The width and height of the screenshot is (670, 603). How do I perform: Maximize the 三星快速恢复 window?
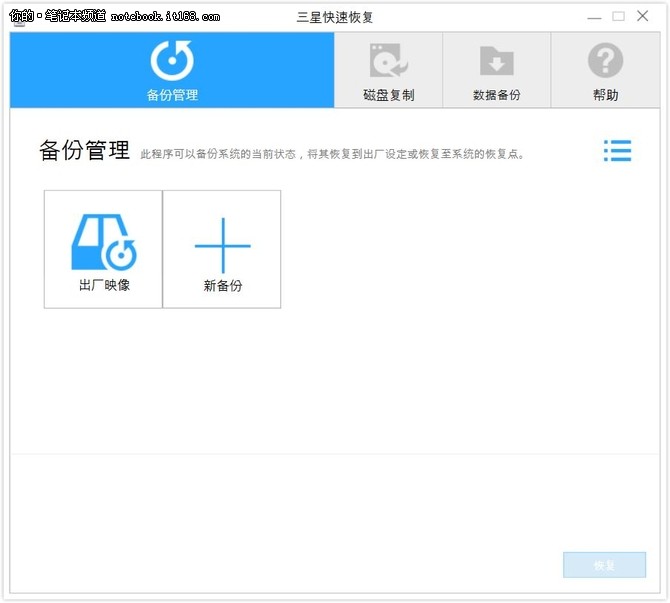click(618, 16)
